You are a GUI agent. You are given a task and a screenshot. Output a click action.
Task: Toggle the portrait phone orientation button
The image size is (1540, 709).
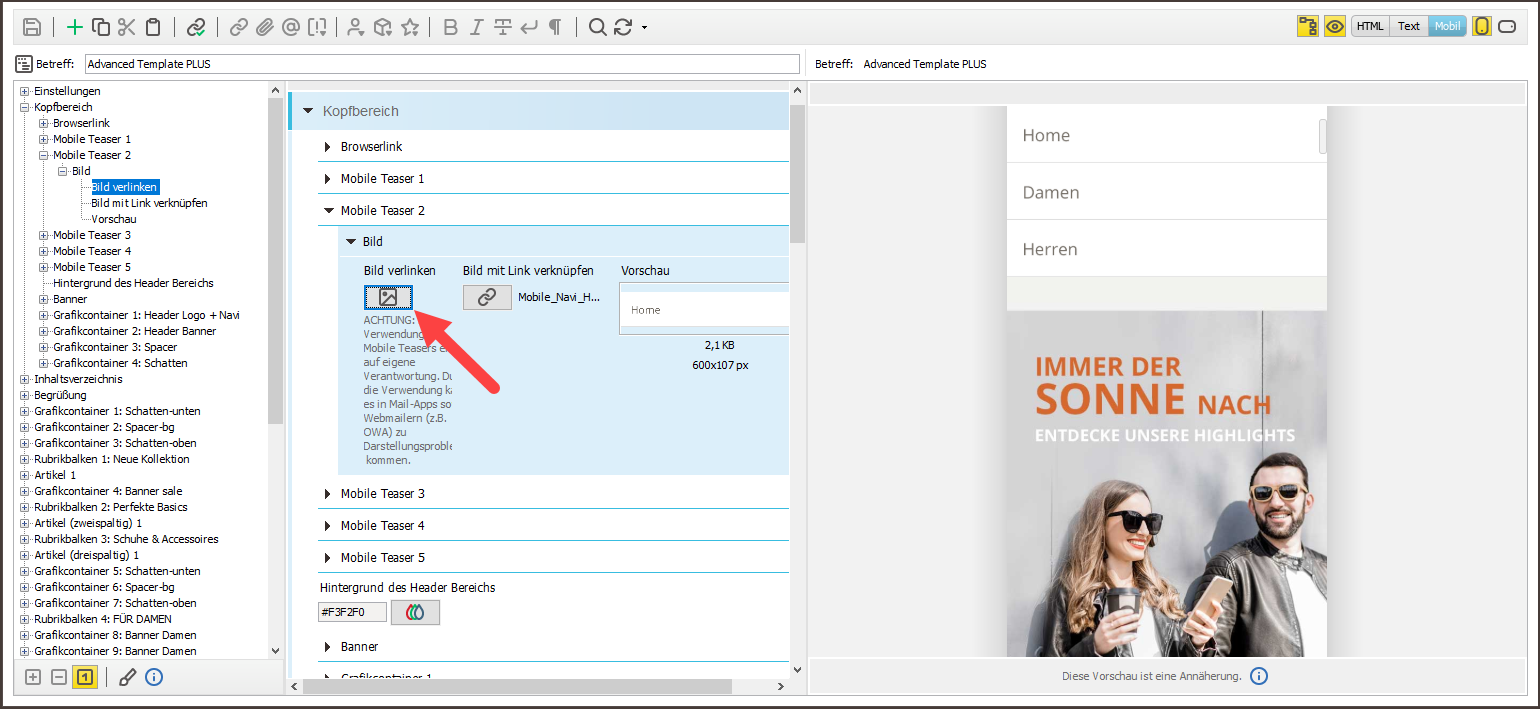1481,26
